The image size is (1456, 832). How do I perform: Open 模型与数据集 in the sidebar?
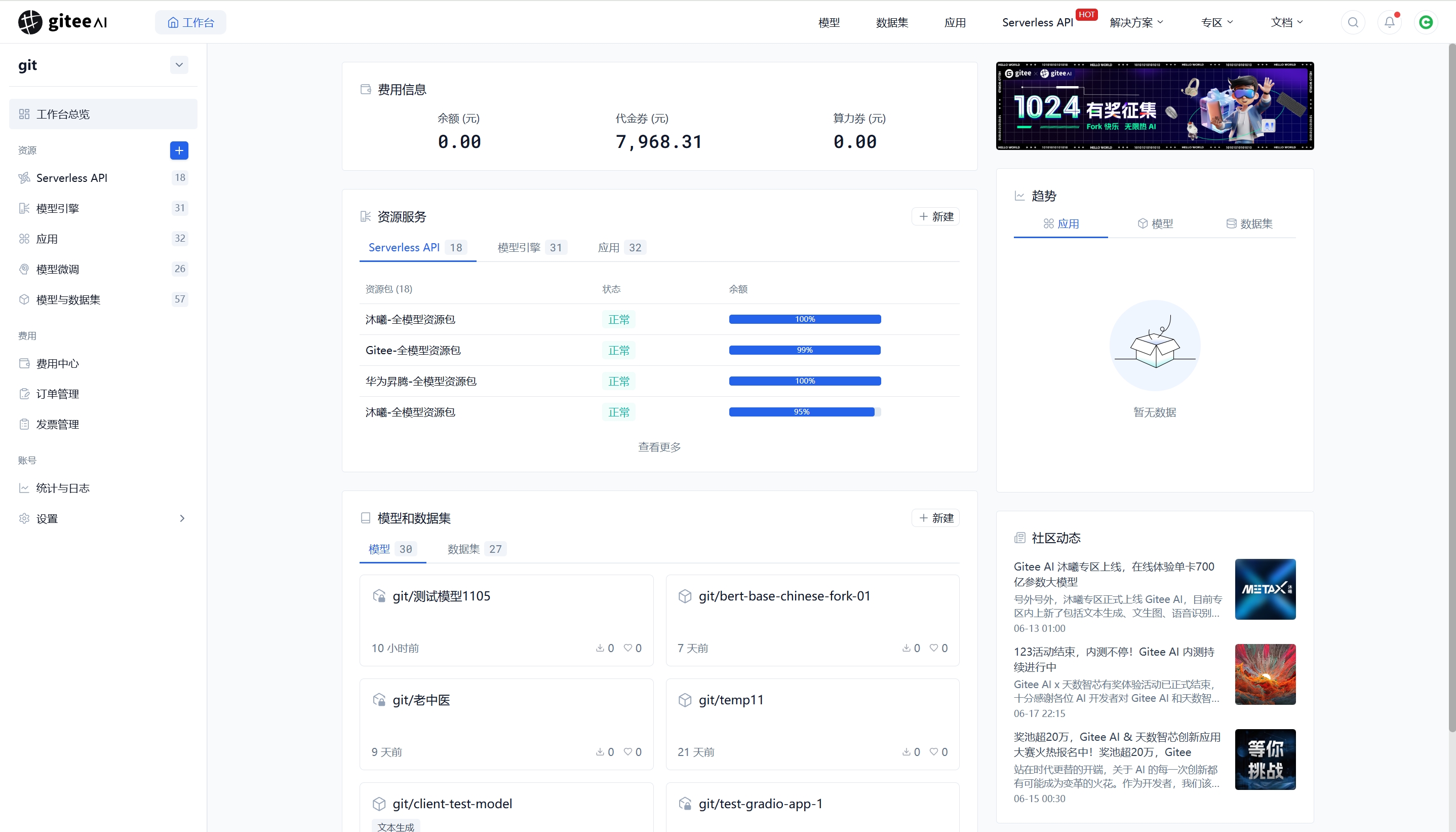103,299
